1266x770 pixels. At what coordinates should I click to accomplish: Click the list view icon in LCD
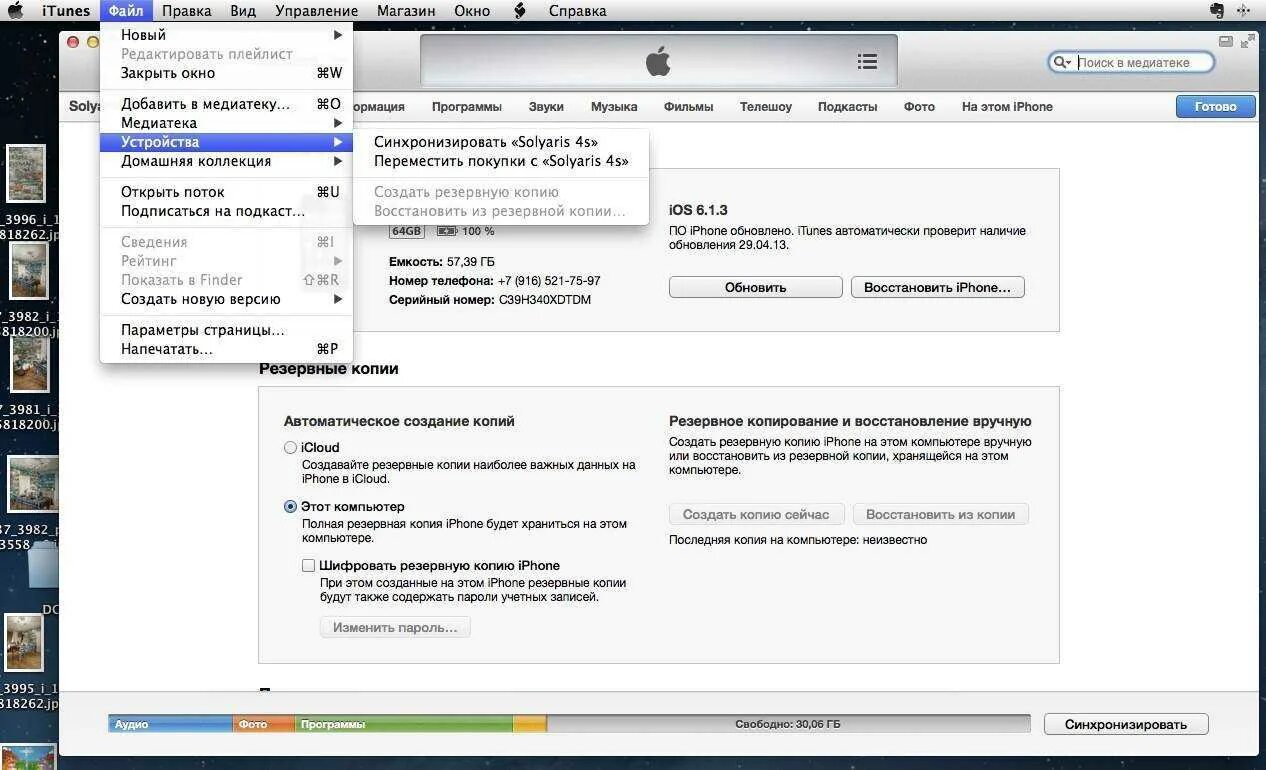[x=867, y=61]
